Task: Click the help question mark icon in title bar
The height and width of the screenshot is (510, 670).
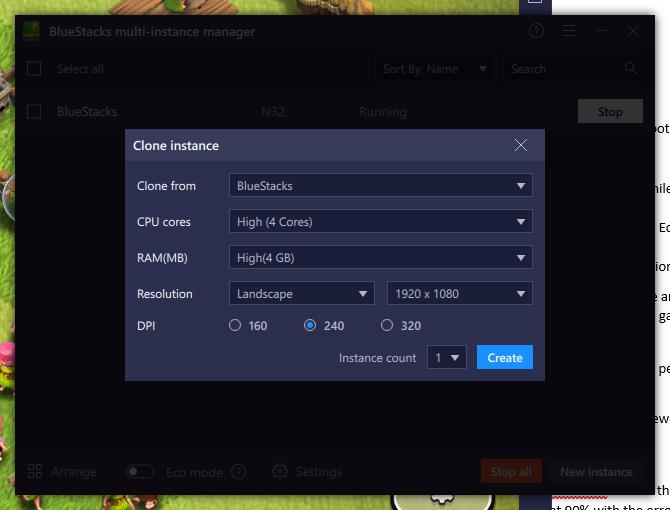Action: point(537,31)
